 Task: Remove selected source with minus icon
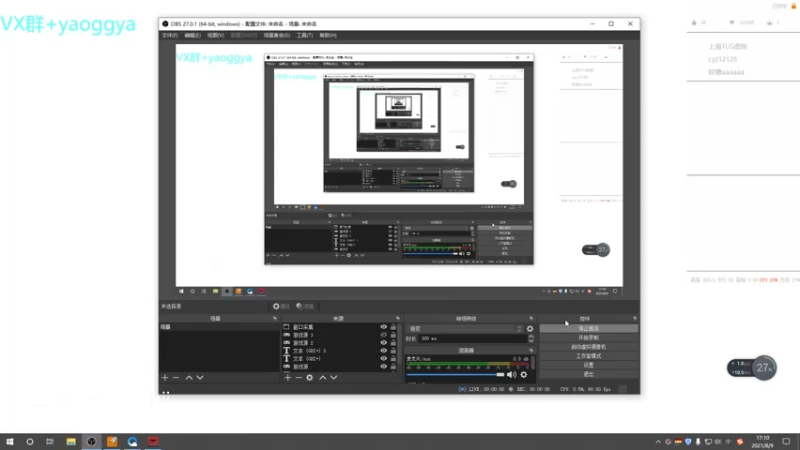298,378
